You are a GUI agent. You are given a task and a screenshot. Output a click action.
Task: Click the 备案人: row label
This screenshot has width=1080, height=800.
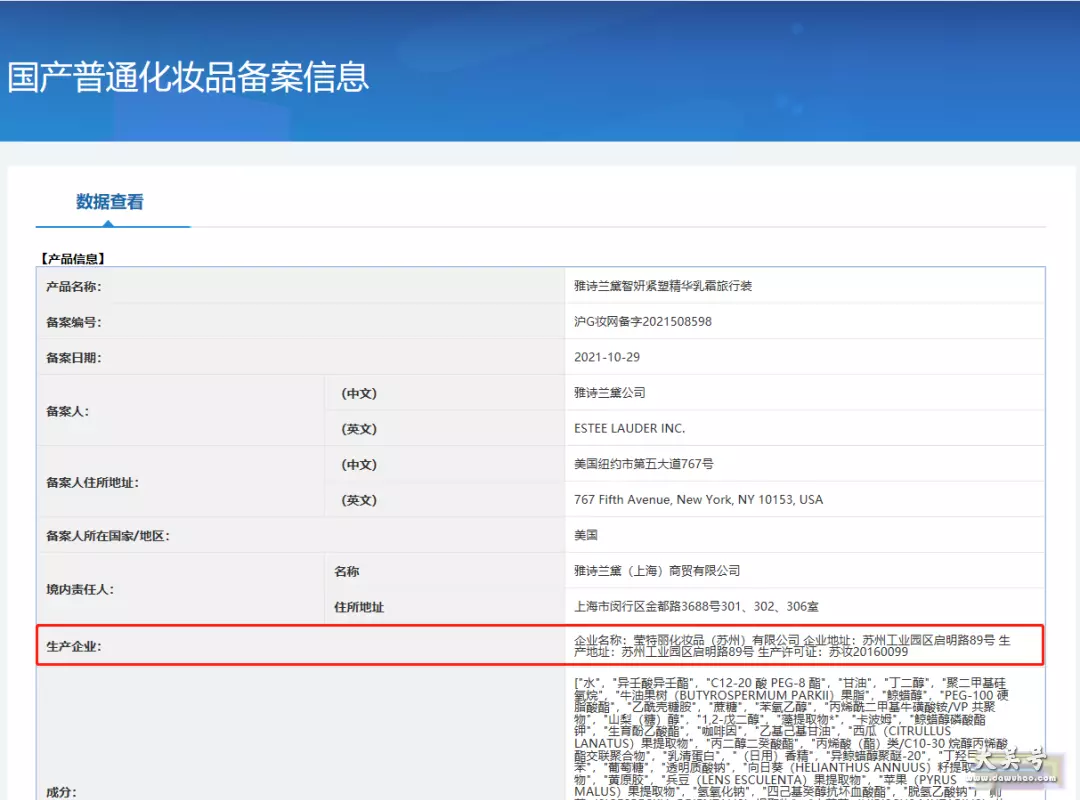click(68, 411)
